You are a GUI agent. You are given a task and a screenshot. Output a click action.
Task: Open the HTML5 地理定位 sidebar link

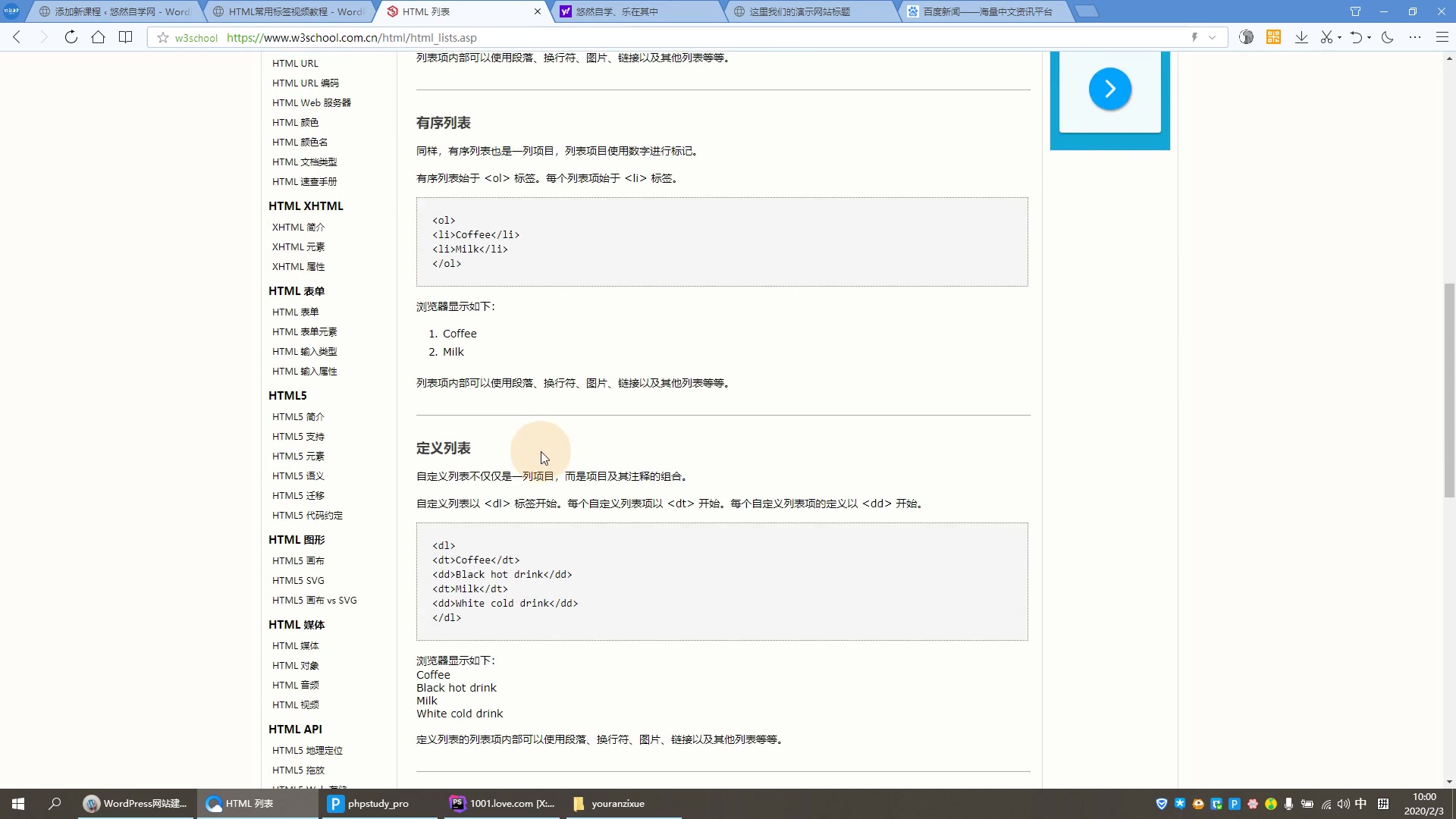tap(307, 751)
